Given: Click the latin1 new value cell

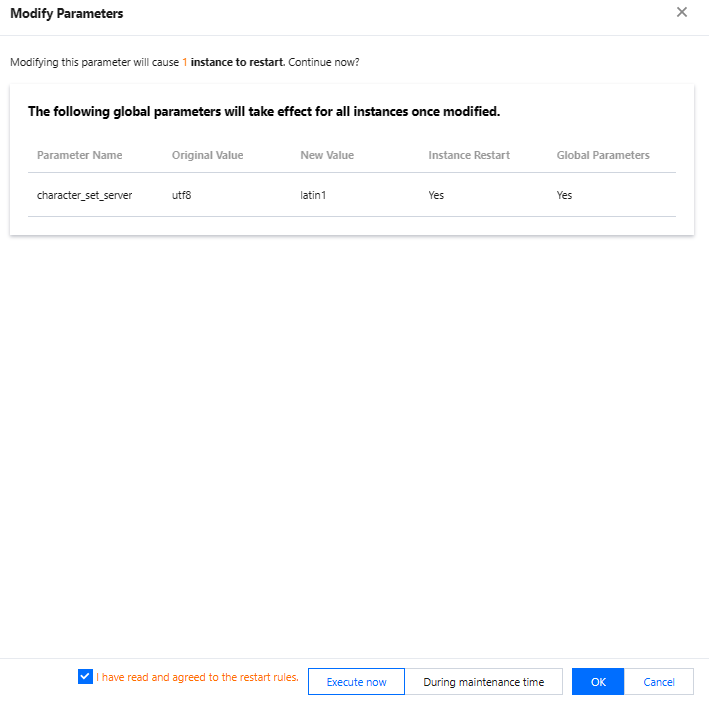Looking at the screenshot, I should (x=313, y=195).
